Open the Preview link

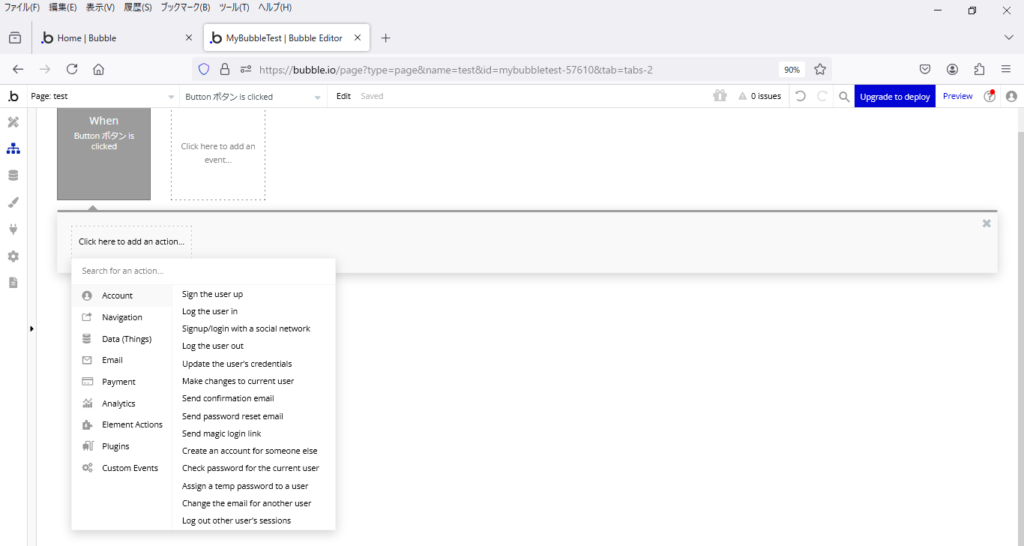pos(957,96)
